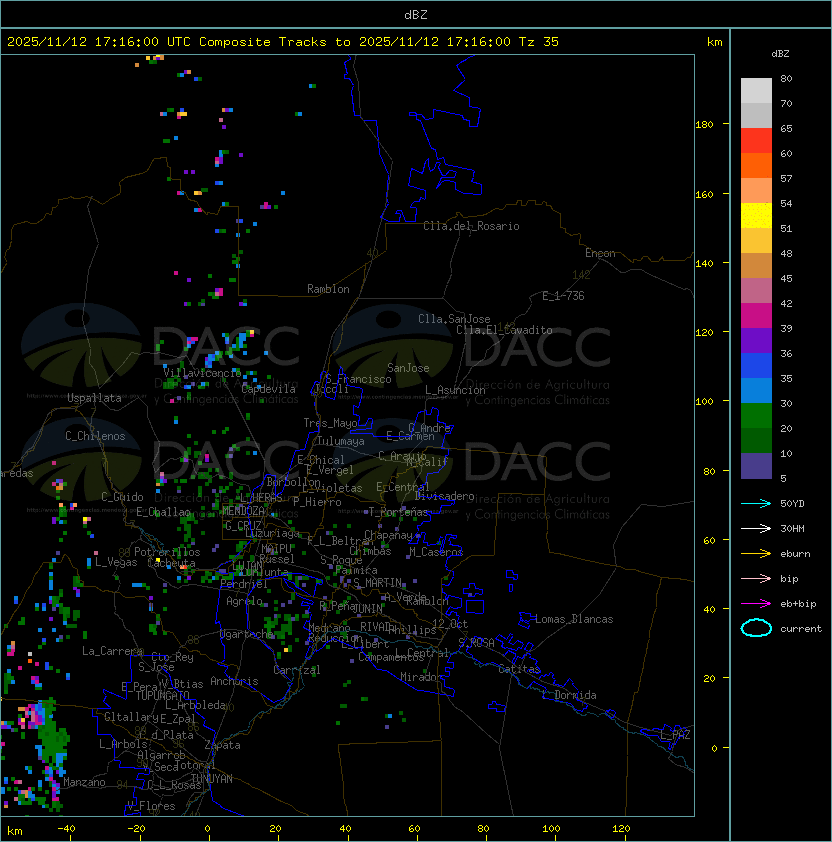Click the Capdevila map label
The height and width of the screenshot is (842, 832).
(268, 389)
